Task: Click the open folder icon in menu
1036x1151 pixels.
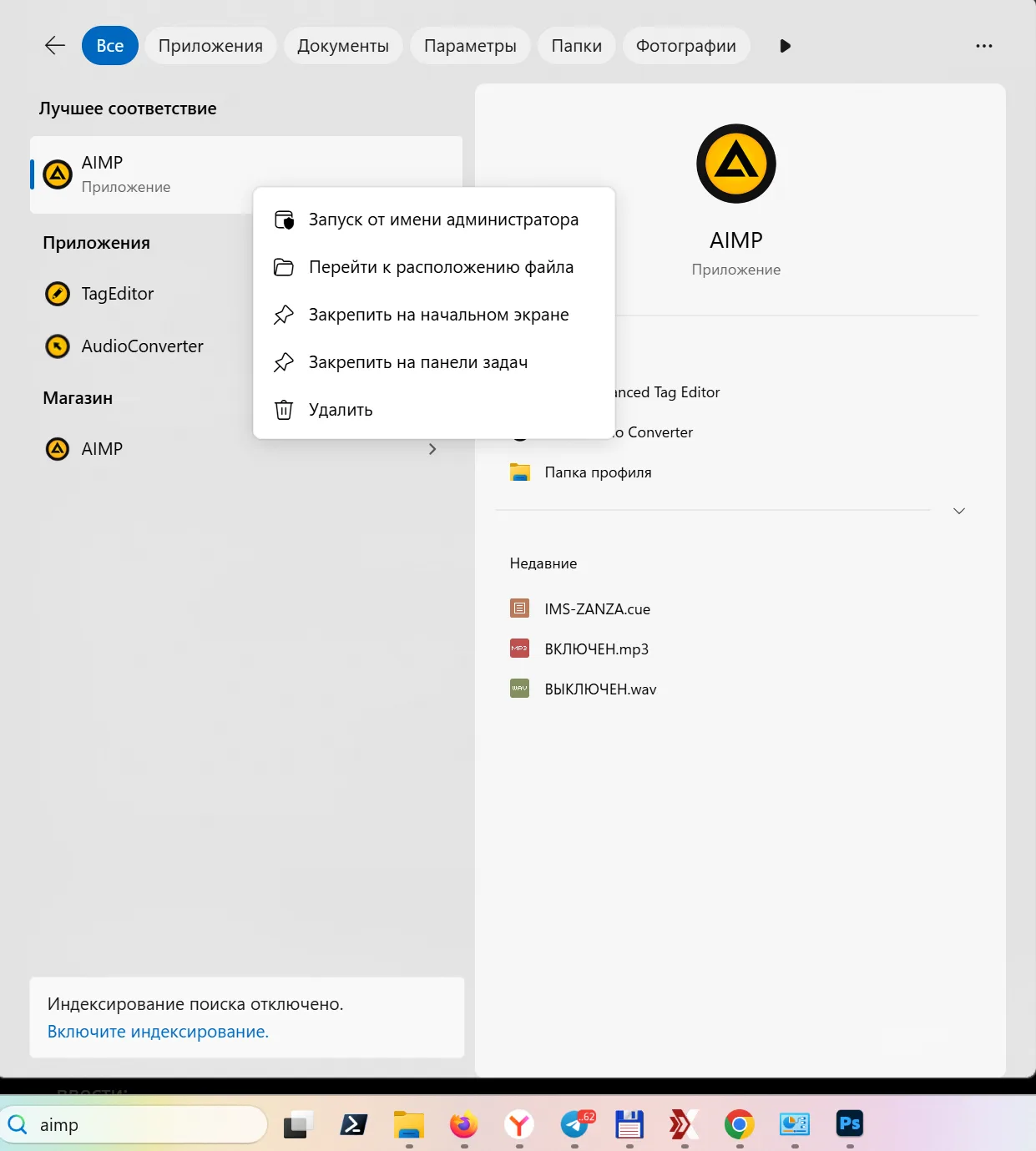Action: pos(284,267)
